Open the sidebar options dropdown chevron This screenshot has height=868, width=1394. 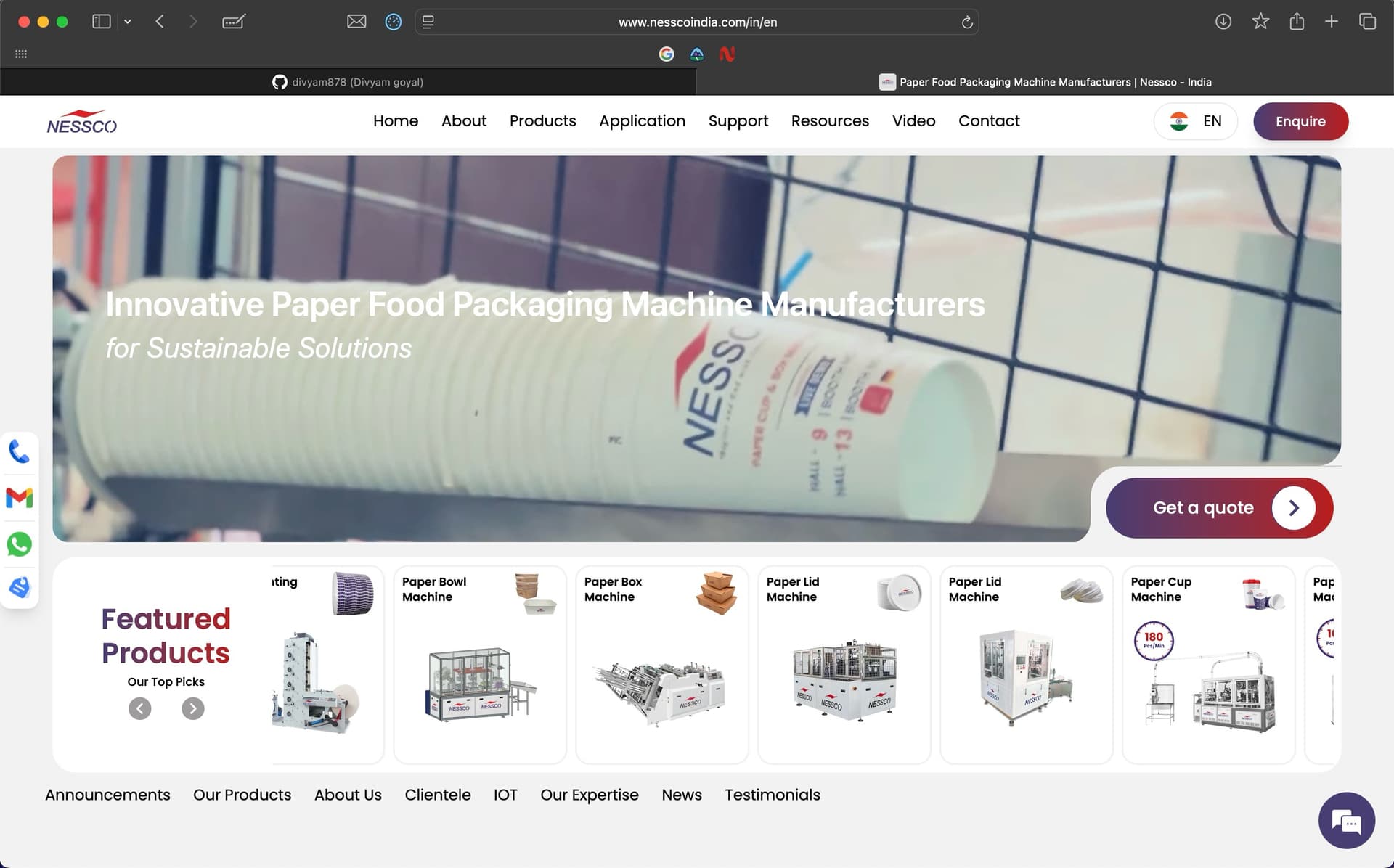point(128,22)
